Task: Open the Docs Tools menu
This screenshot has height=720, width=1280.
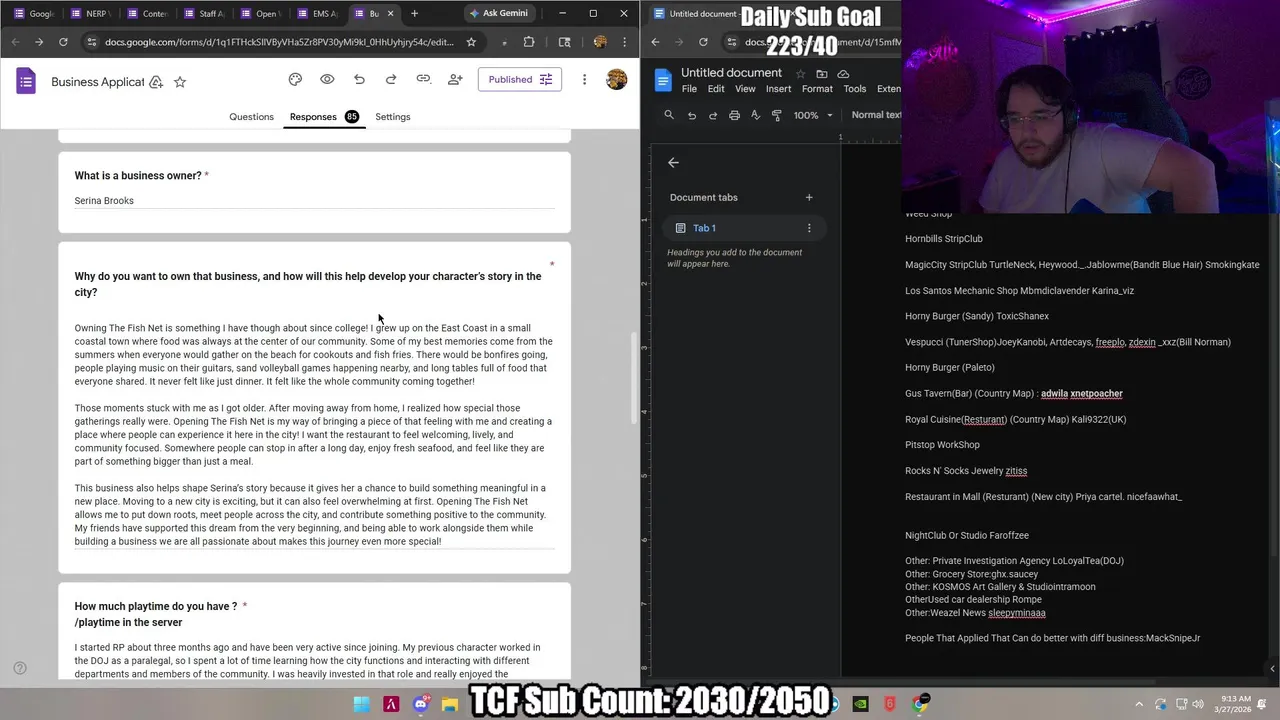Action: pos(855,89)
